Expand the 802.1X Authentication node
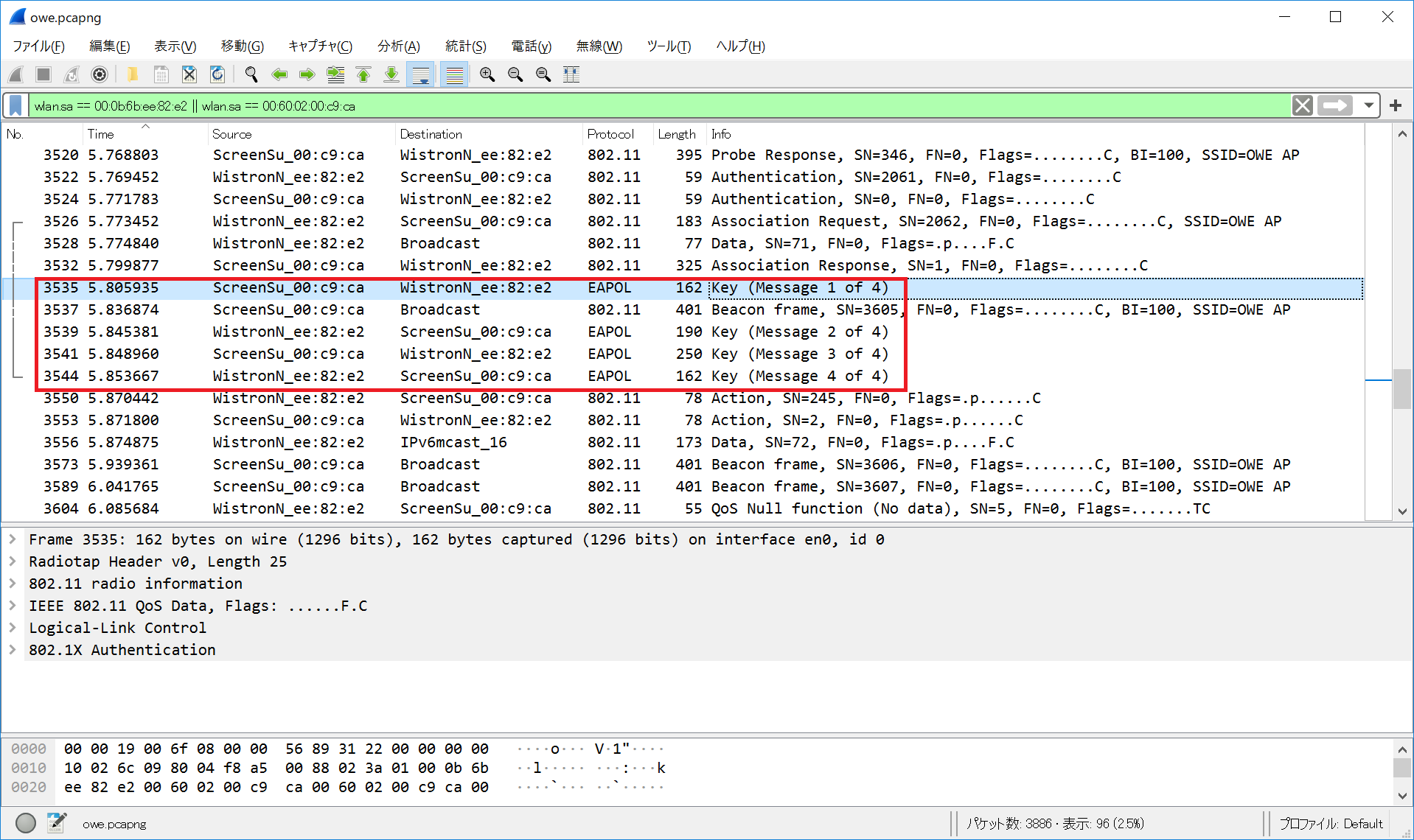This screenshot has width=1414, height=840. [x=13, y=650]
